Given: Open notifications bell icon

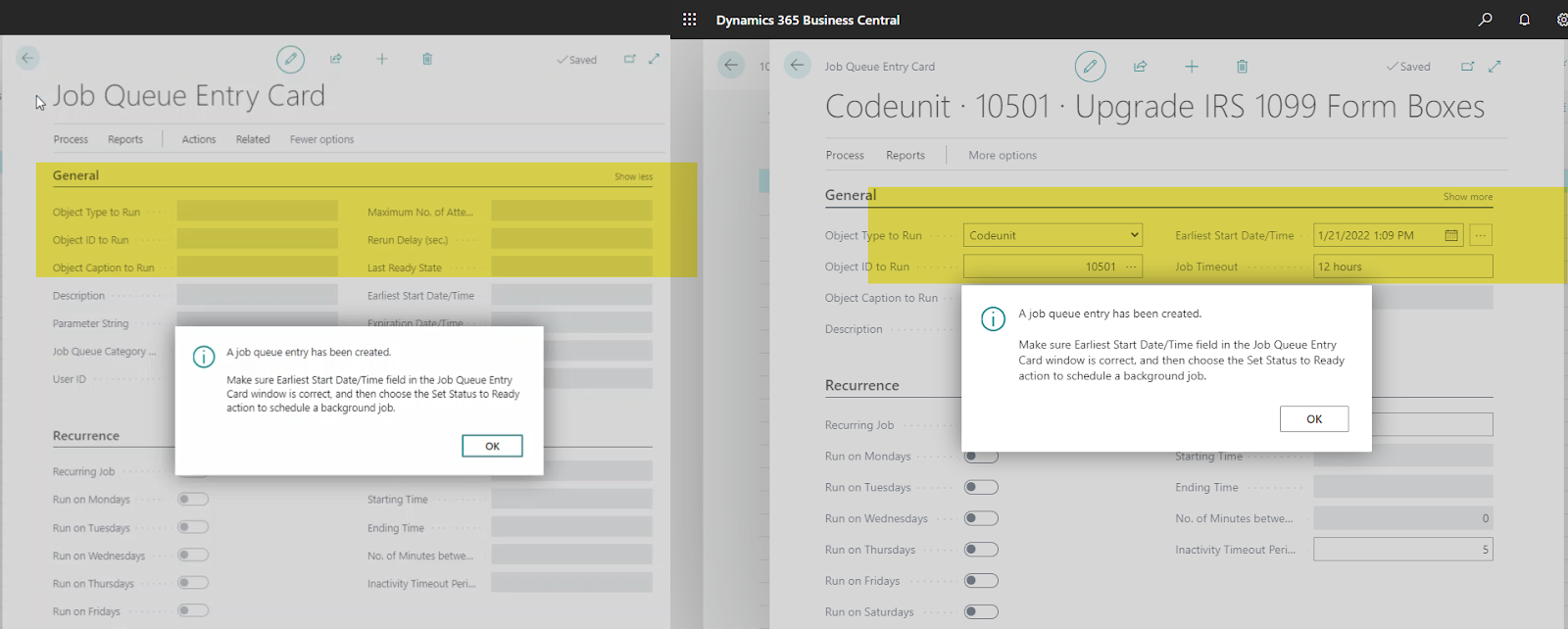Looking at the screenshot, I should point(1524,20).
